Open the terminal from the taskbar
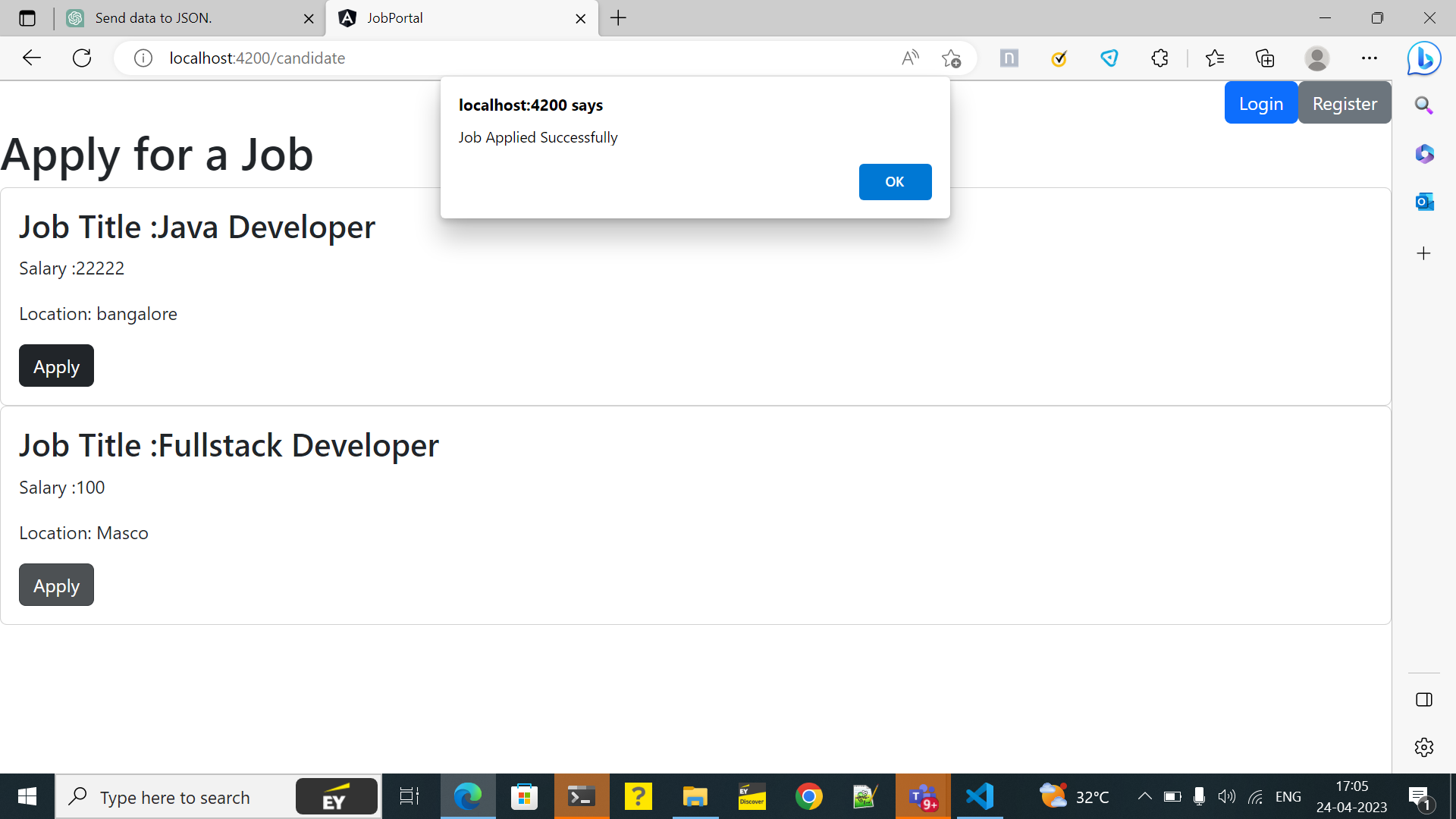Viewport: 1456px width, 819px height. coord(581,796)
